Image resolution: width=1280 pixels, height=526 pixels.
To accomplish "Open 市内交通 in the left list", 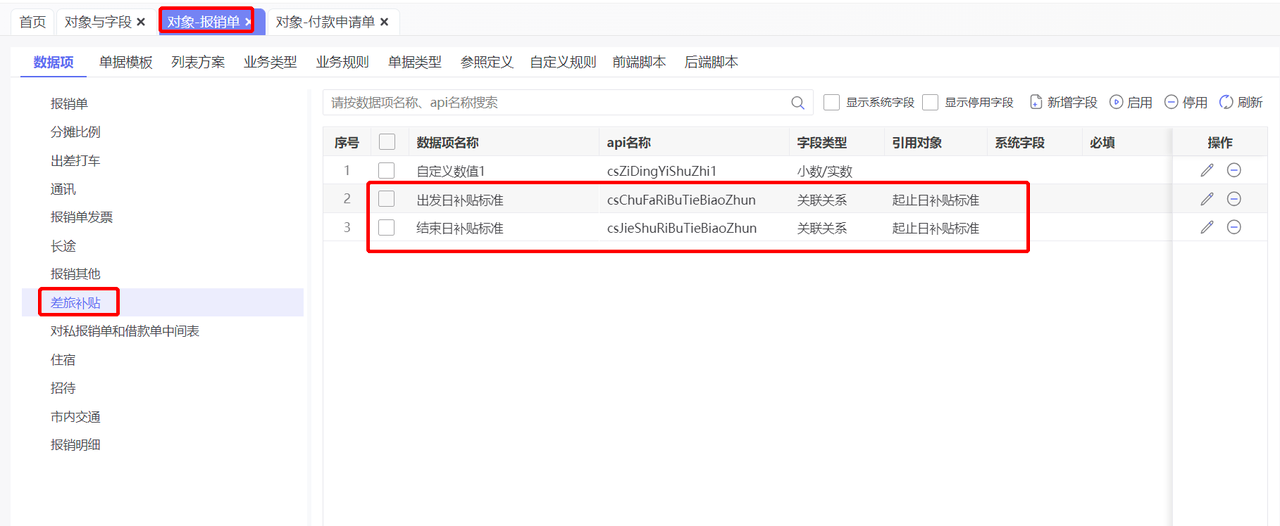I will click(76, 417).
